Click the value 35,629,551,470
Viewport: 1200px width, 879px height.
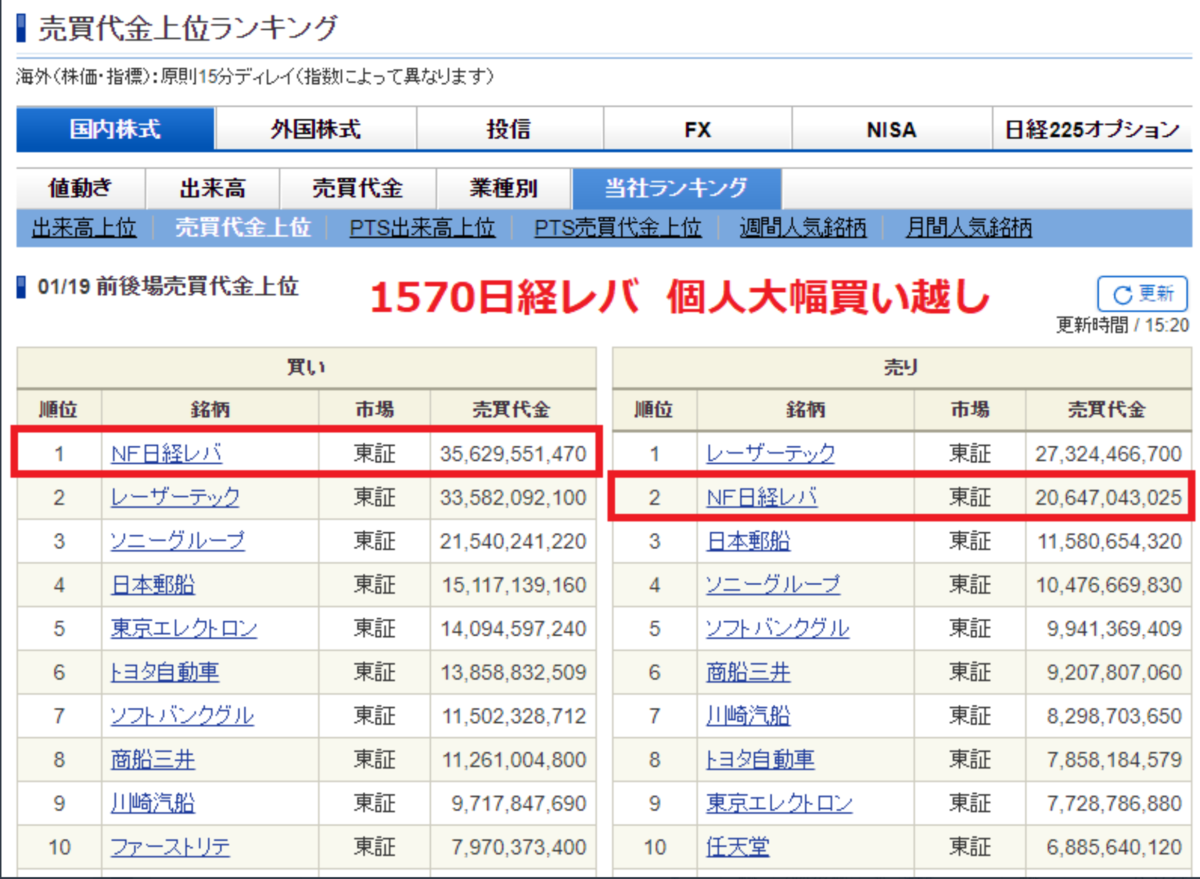tap(513, 454)
